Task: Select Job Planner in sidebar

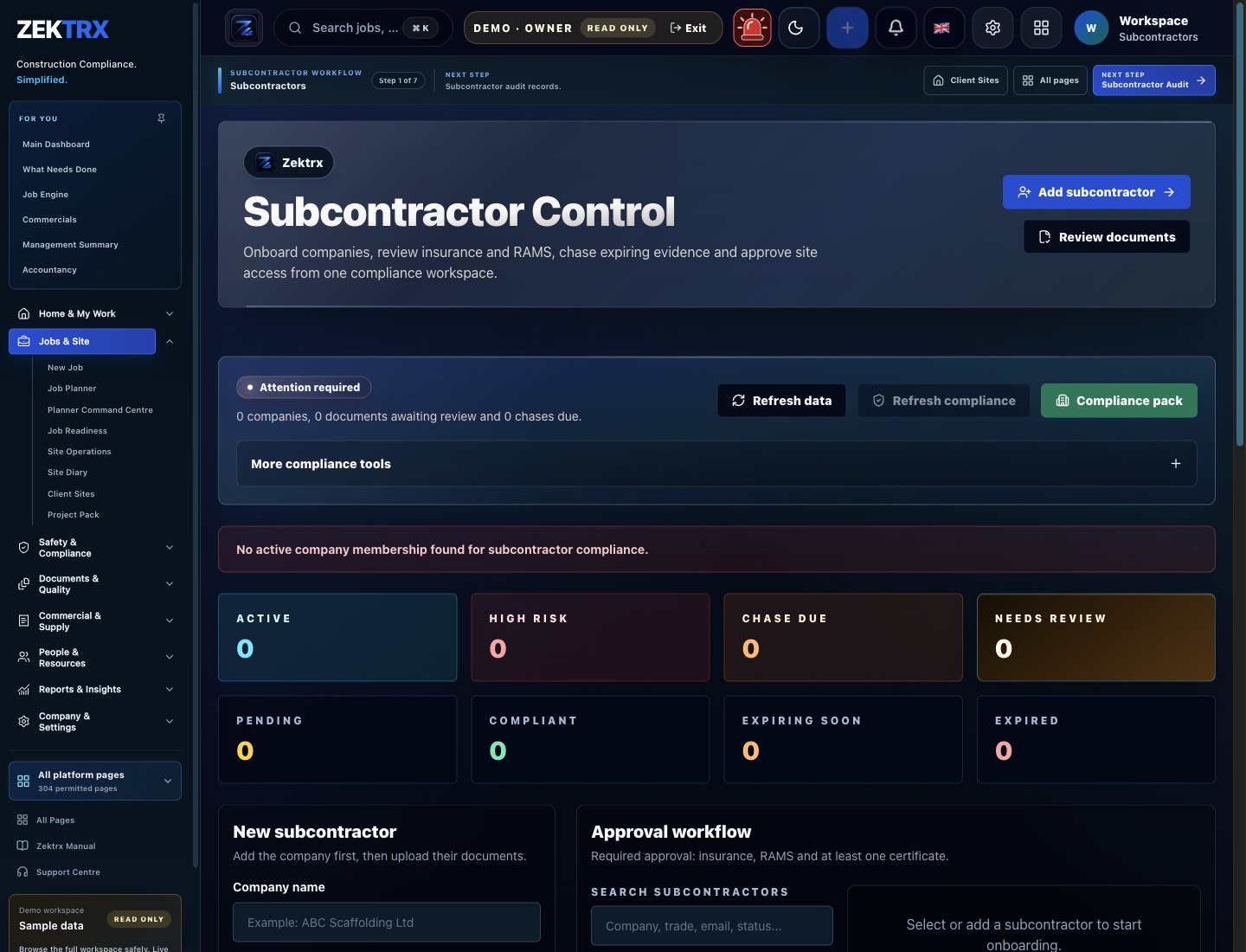Action: tap(72, 389)
